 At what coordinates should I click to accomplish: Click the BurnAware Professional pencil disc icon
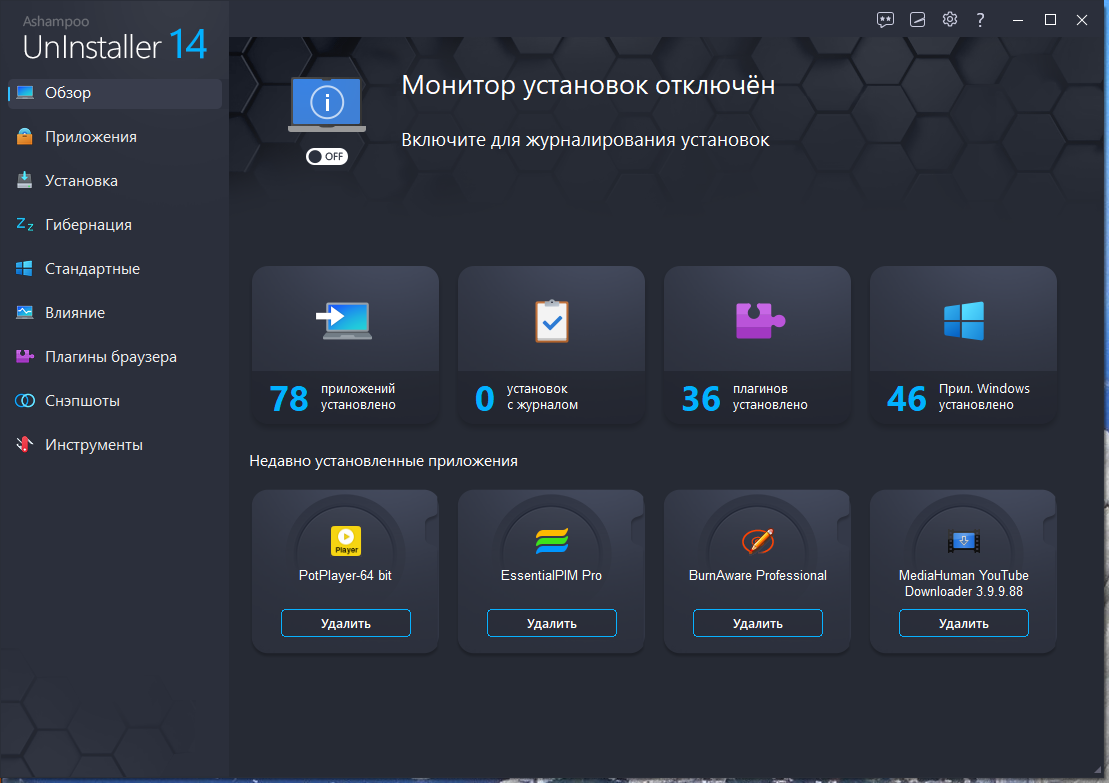pyautogui.click(x=758, y=541)
